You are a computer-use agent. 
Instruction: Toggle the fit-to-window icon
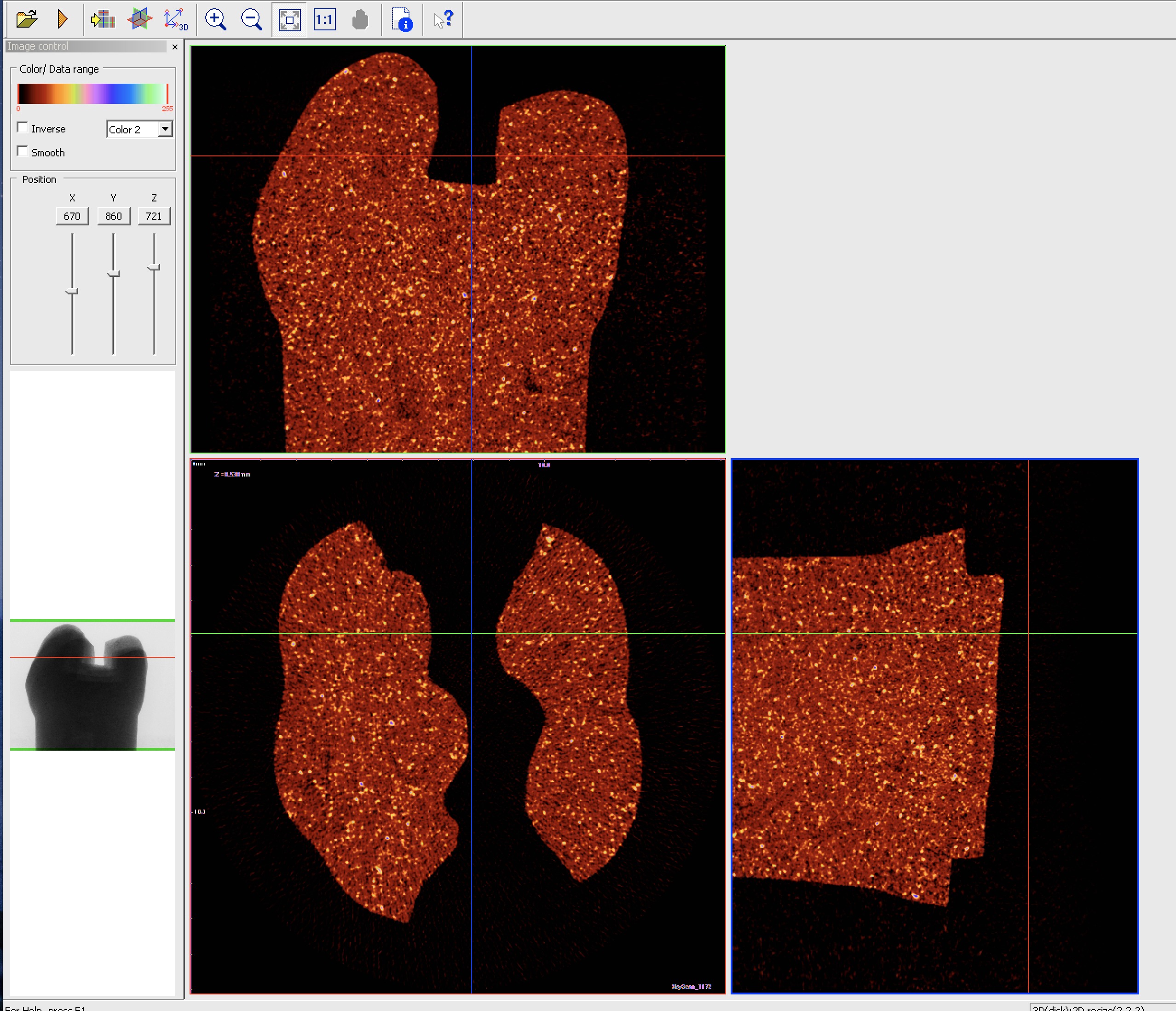tap(289, 20)
